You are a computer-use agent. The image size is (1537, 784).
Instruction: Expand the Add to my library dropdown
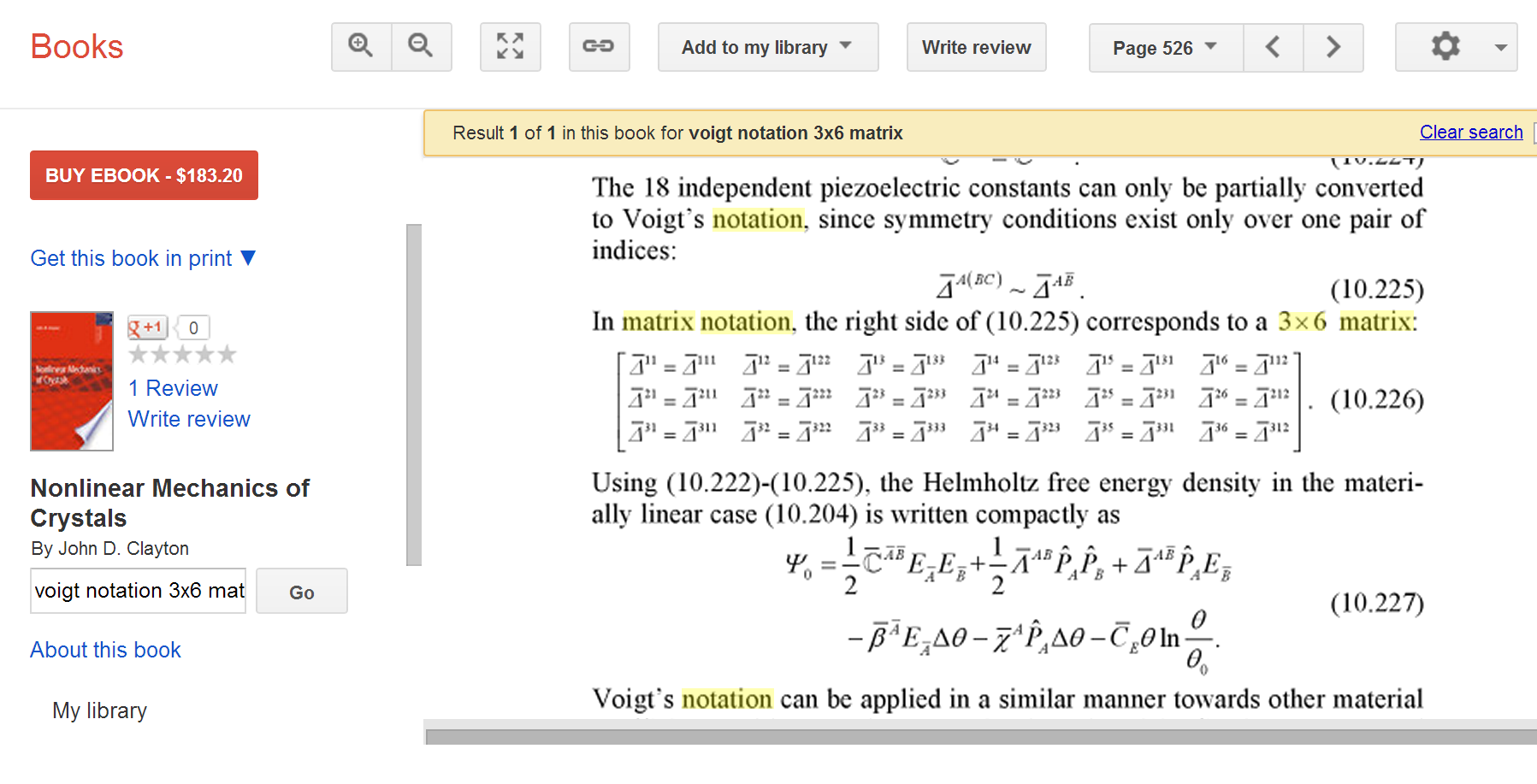point(767,47)
